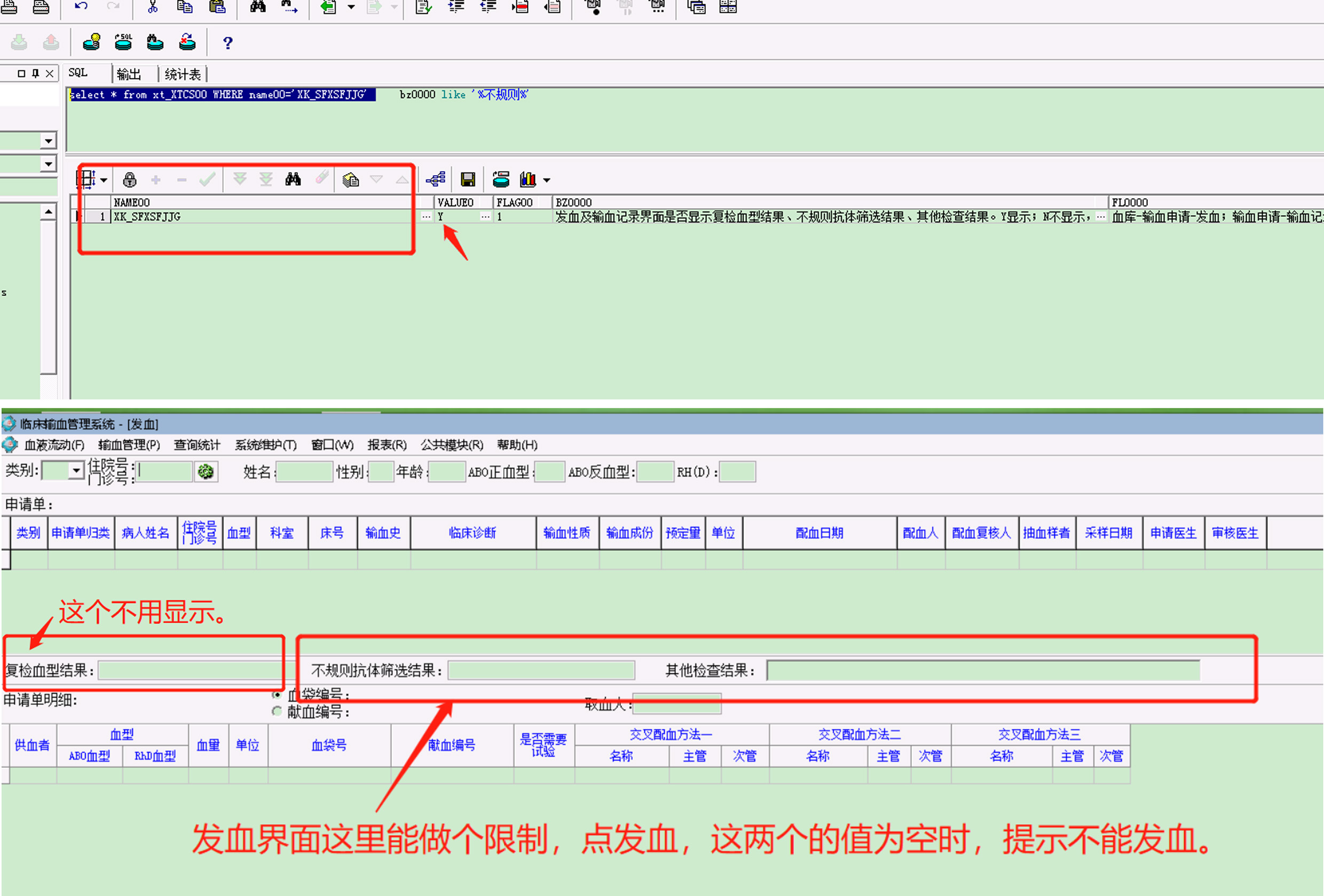Click the green search icon beside 住院号 field
Viewport: 1324px width, 896px height.
pos(206,471)
